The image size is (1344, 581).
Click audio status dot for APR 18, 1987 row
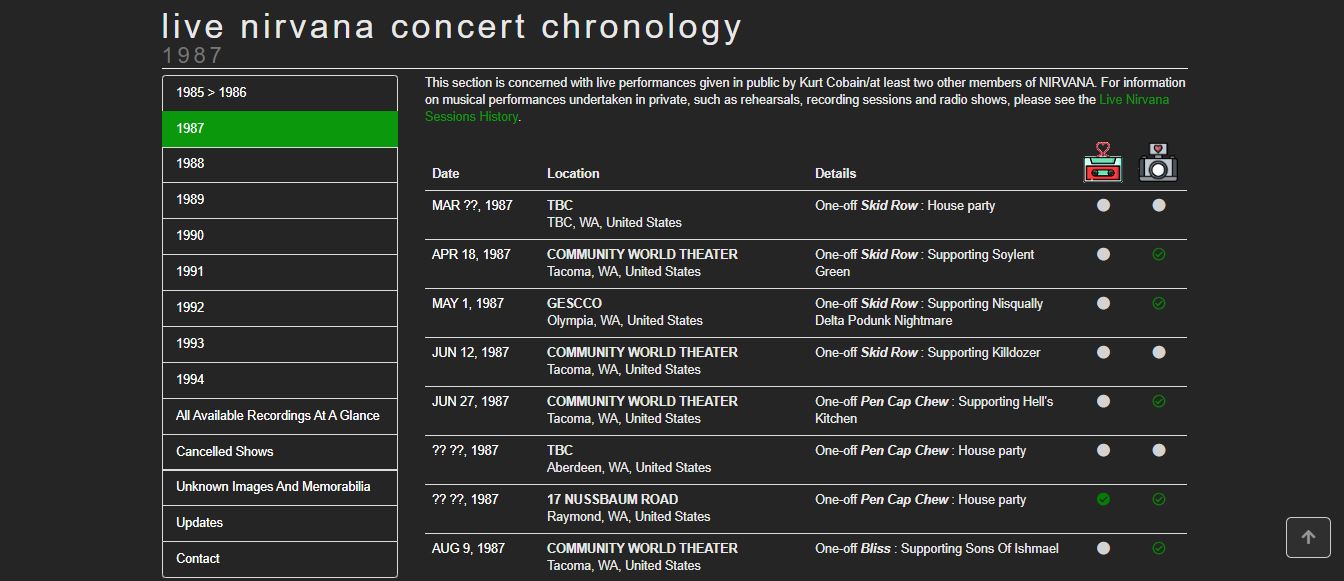[x=1103, y=254]
